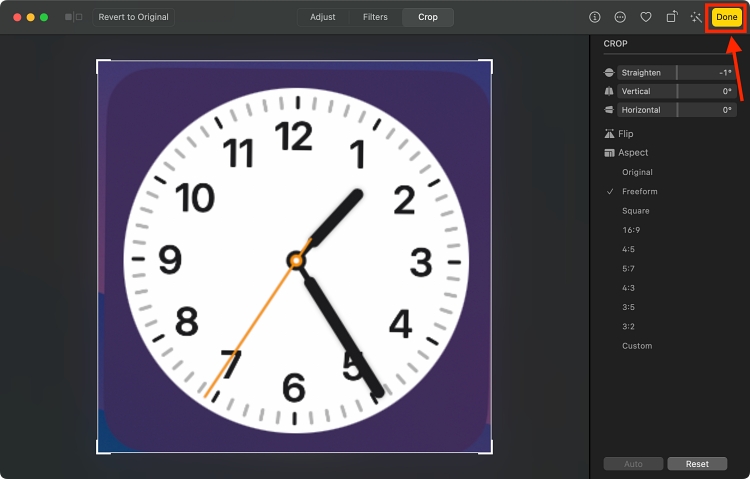Screen dimensions: 750x479
Task: Click the Aspect ratio icon
Action: 609,153
